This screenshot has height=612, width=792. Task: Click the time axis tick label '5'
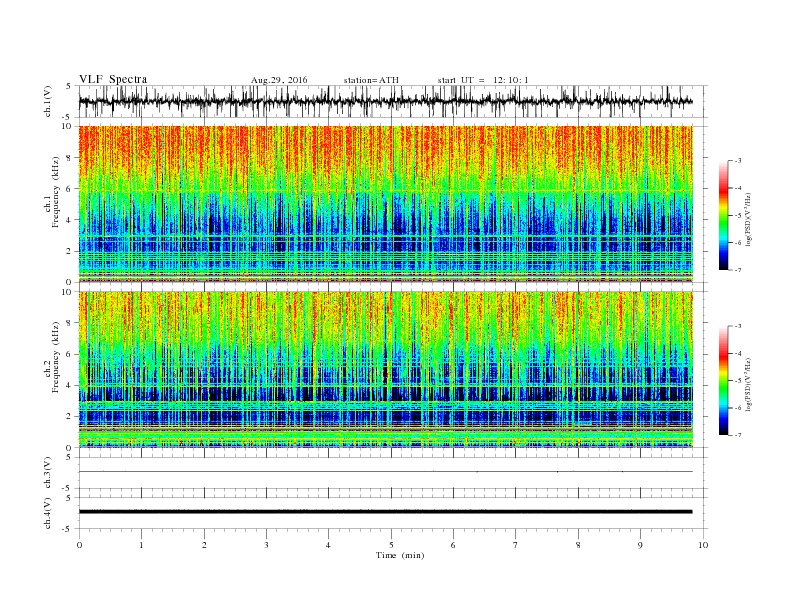click(391, 545)
